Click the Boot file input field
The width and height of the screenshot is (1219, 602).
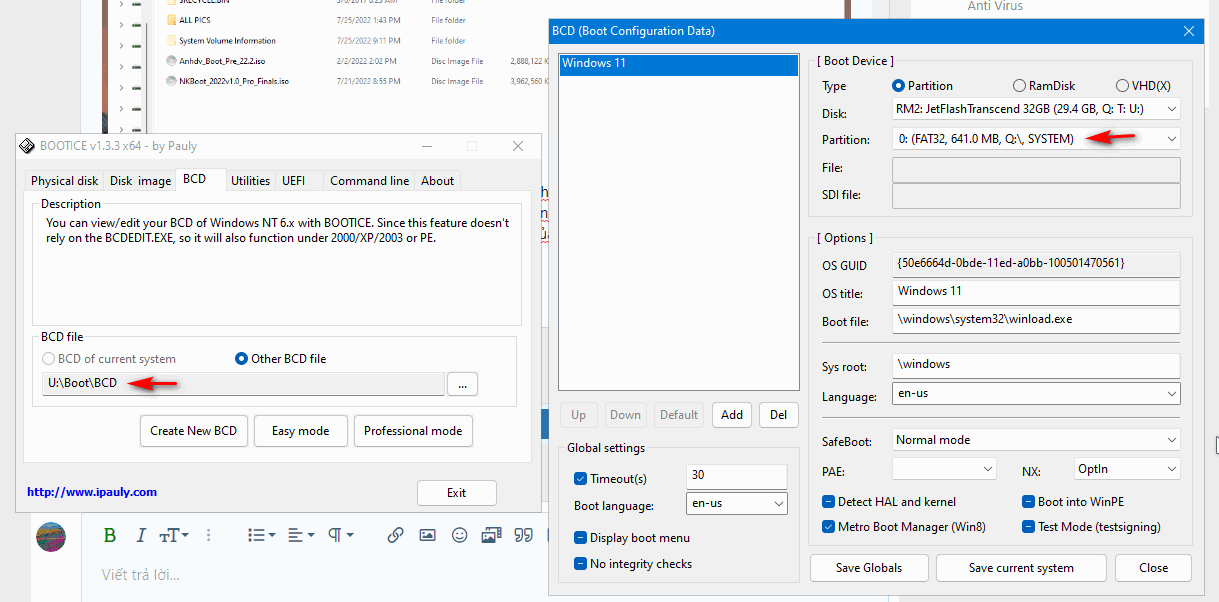tap(1036, 320)
